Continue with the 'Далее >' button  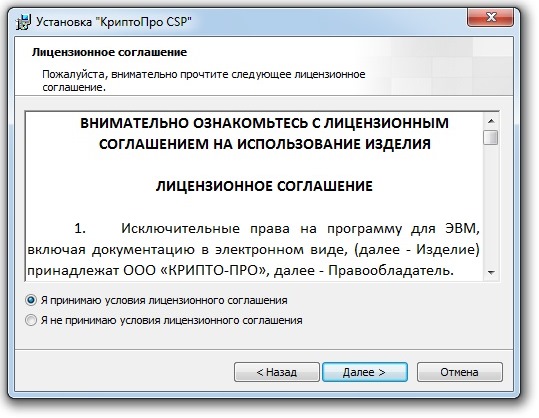(x=365, y=372)
